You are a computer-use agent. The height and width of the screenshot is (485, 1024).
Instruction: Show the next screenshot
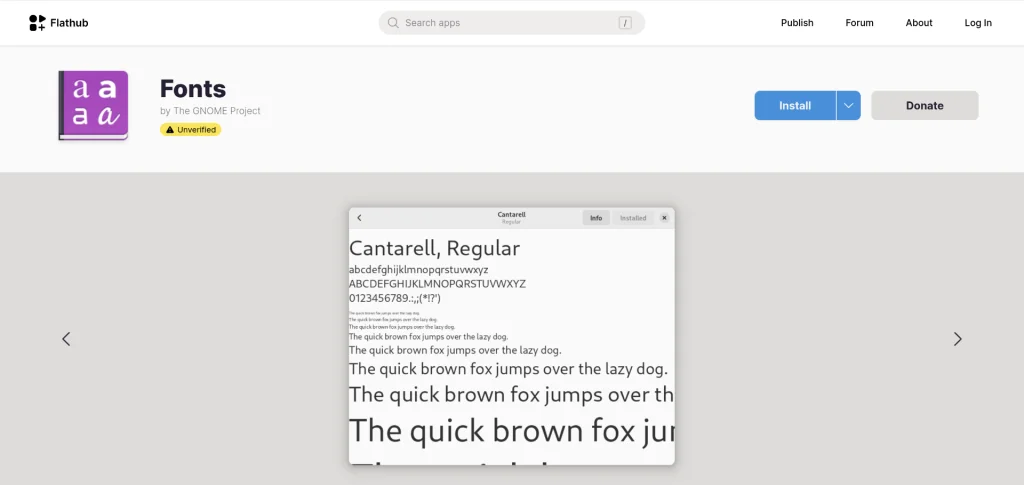(x=957, y=339)
